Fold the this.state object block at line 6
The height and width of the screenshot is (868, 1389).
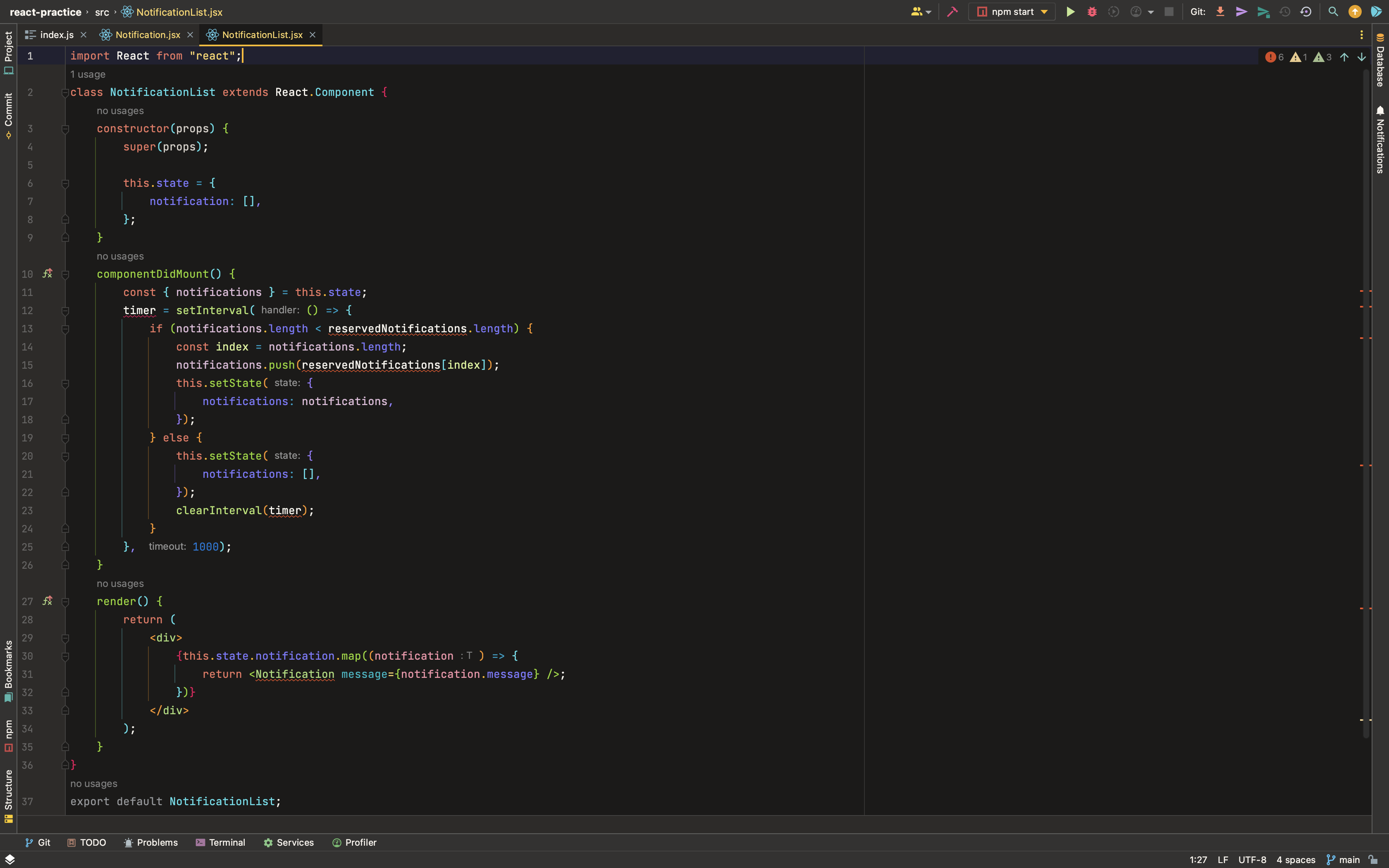pyautogui.click(x=65, y=184)
